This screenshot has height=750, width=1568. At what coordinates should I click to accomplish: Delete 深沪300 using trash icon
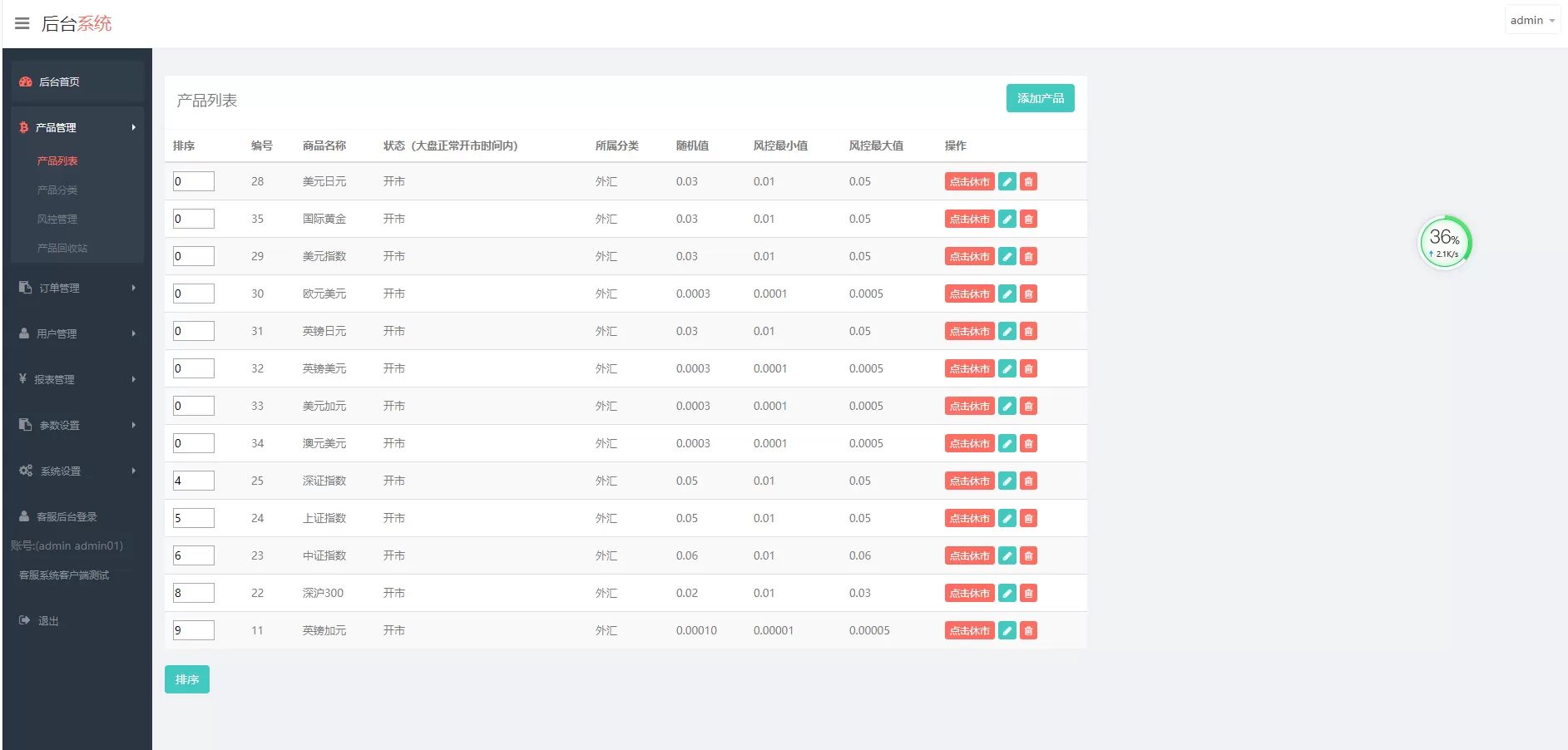[1028, 594]
